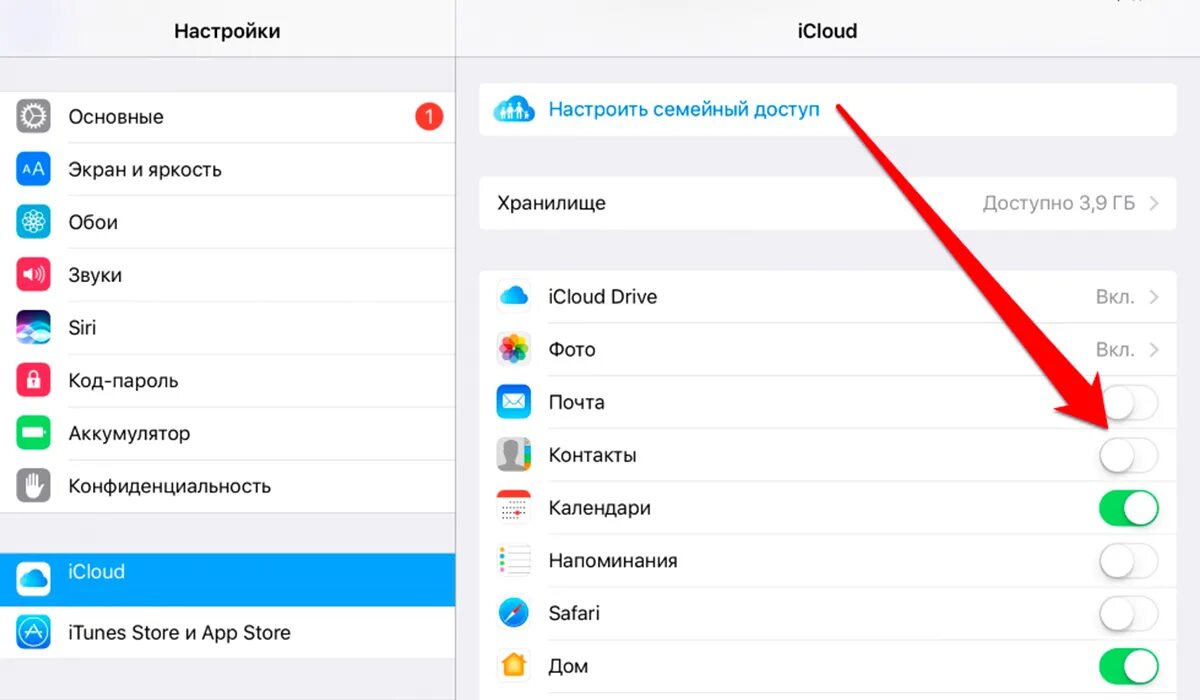This screenshot has width=1200, height=700.
Task: Tap the Почта label
Action: [577, 403]
